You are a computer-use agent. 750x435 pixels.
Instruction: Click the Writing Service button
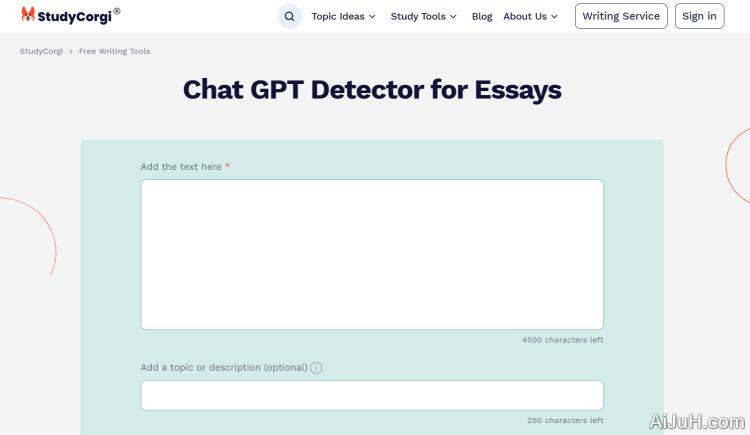pyautogui.click(x=620, y=16)
